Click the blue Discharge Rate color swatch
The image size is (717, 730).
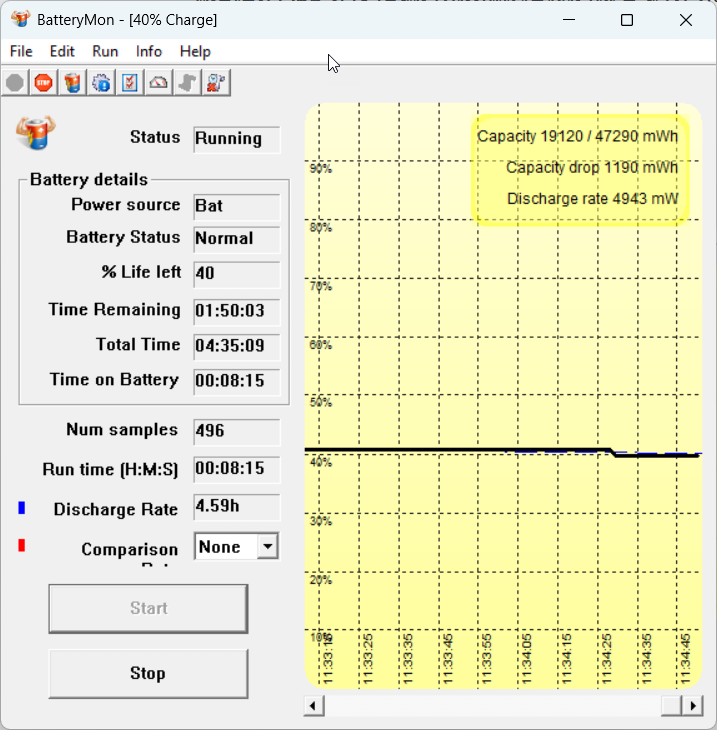pos(21,508)
